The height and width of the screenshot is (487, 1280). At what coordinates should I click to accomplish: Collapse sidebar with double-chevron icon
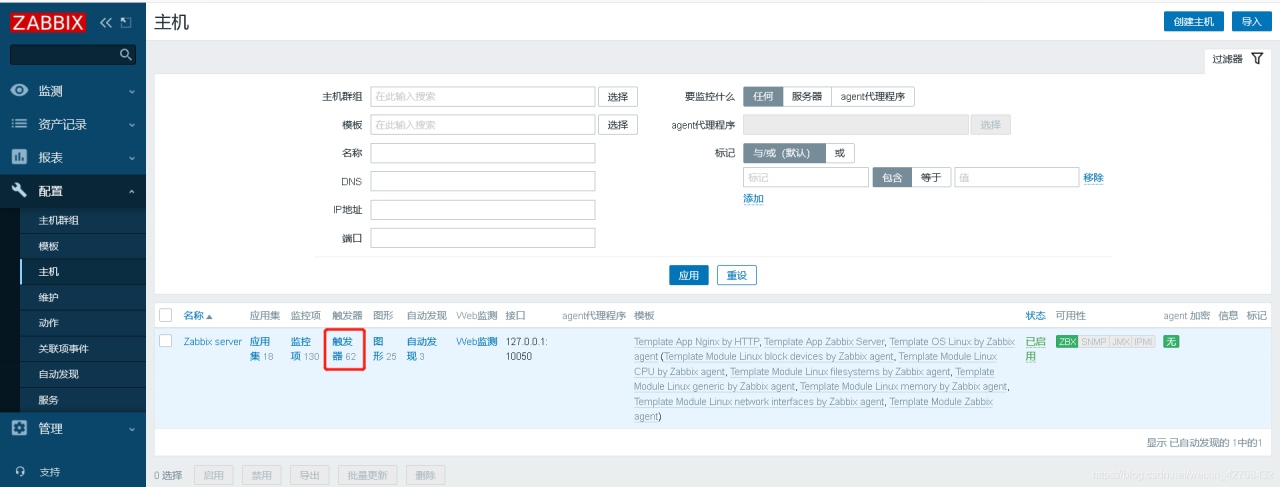coord(106,21)
